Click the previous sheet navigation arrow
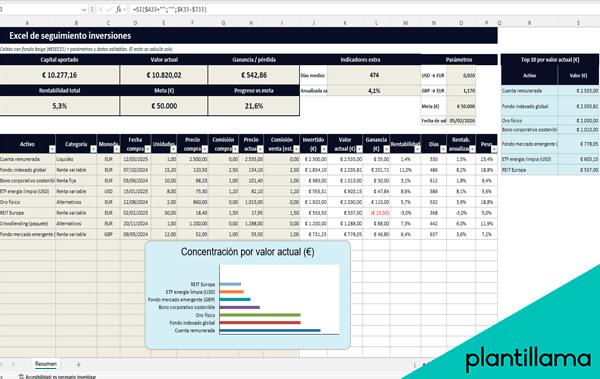 [x=2, y=365]
